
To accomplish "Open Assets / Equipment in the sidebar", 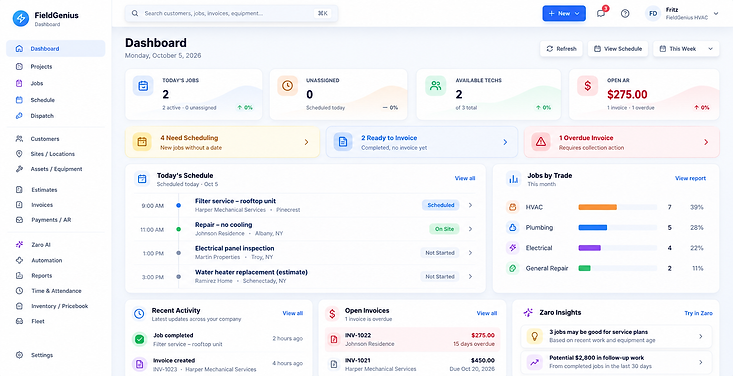I will coord(56,169).
